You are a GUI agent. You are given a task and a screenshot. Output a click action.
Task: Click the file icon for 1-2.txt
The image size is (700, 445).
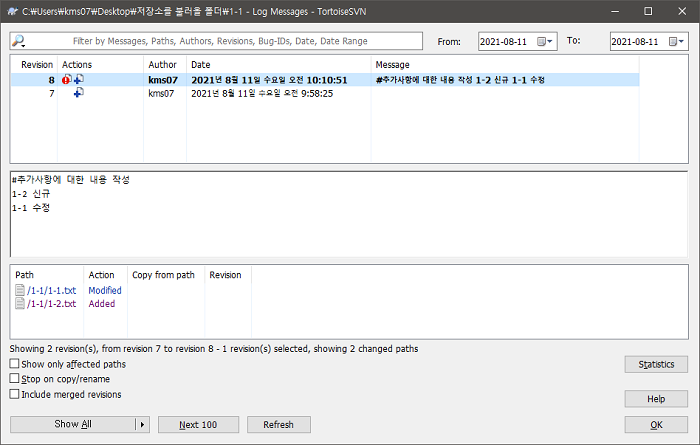[21, 303]
